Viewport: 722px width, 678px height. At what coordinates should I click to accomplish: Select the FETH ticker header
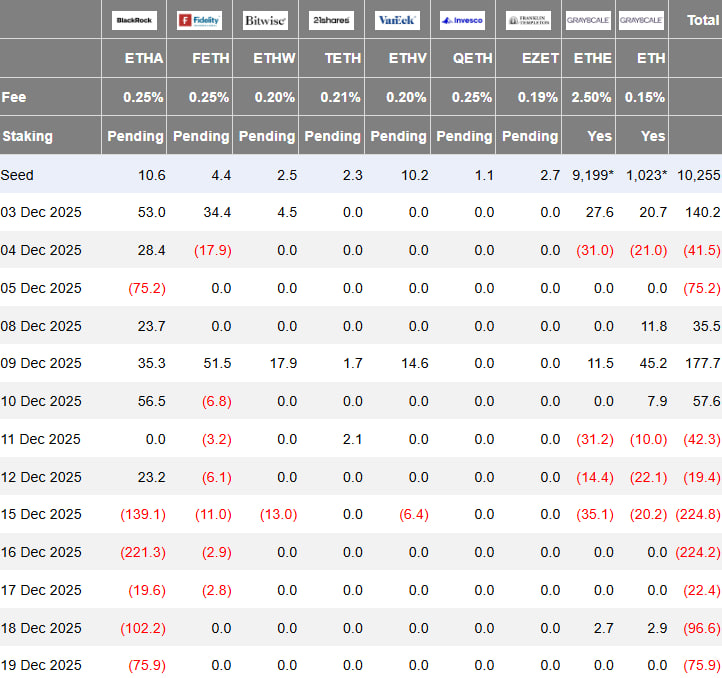point(210,58)
